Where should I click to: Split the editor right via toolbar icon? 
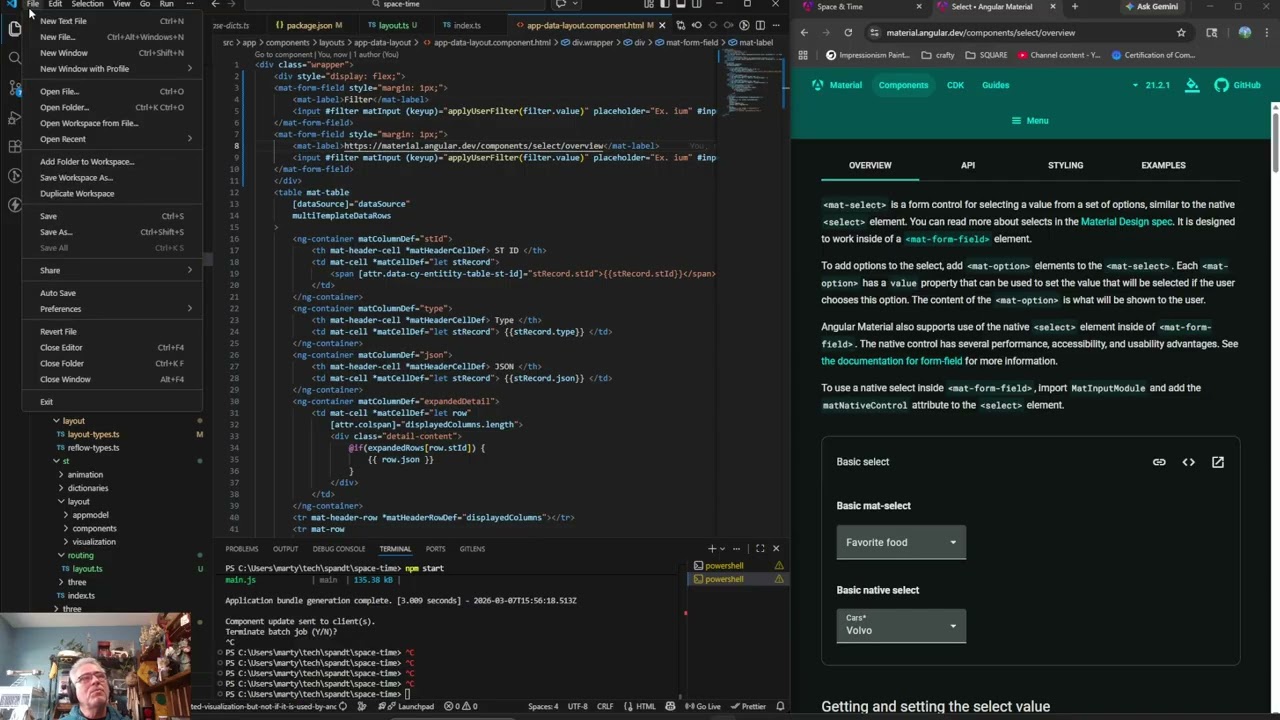point(760,25)
